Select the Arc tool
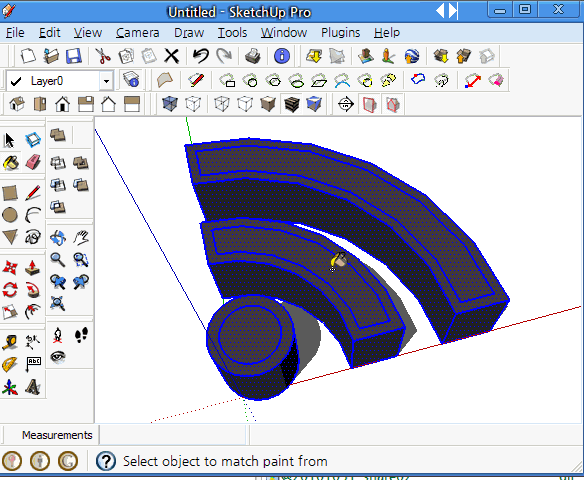Image resolution: width=584 pixels, height=480 pixels. click(33, 215)
